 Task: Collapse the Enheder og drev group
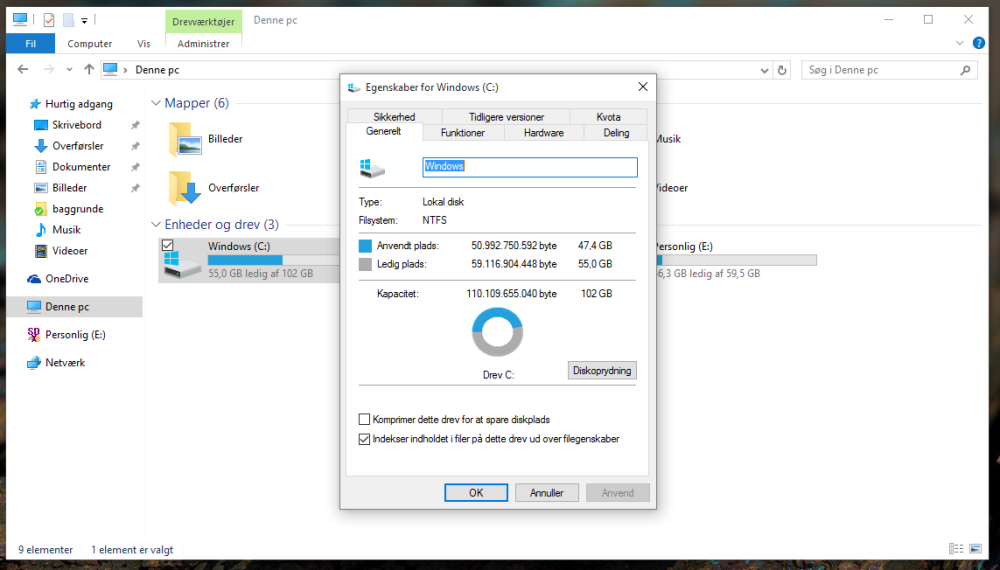[156, 224]
